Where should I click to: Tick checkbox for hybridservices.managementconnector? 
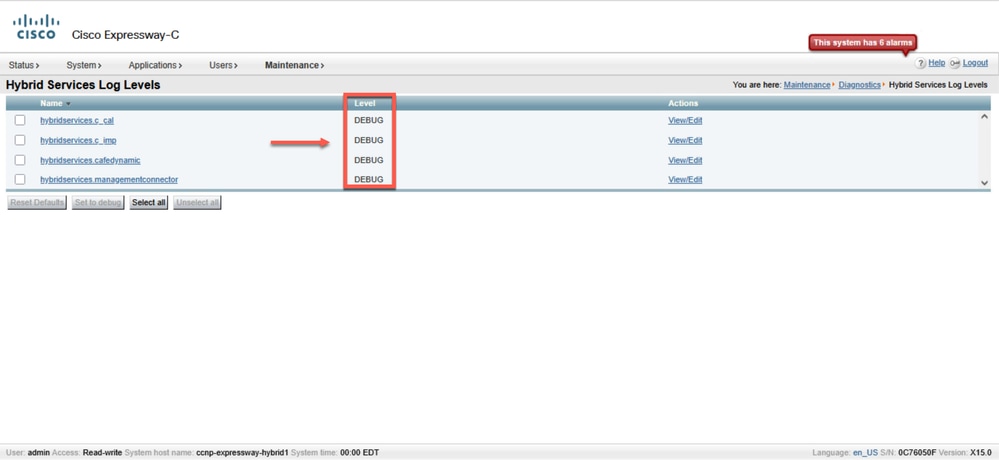20,180
